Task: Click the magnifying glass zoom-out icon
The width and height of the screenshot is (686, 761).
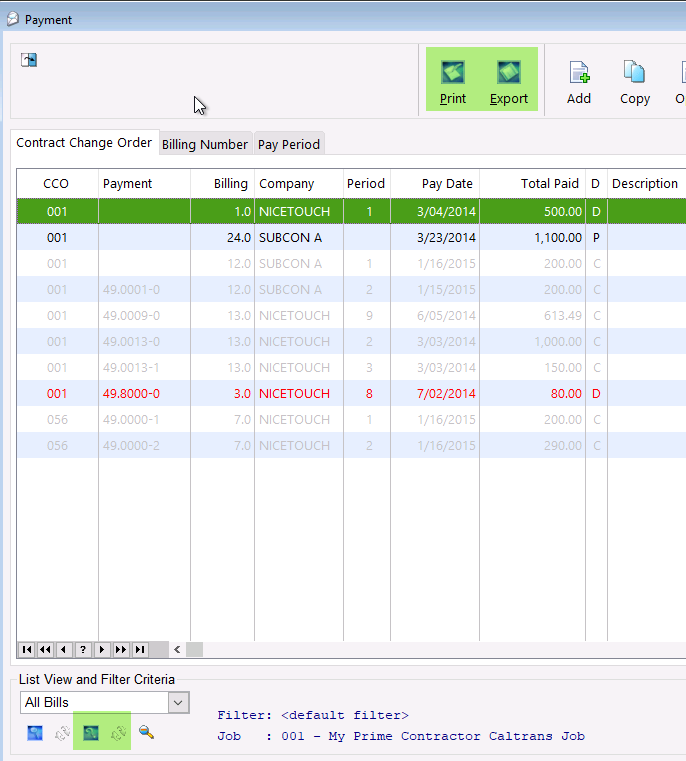Action: (x=146, y=732)
